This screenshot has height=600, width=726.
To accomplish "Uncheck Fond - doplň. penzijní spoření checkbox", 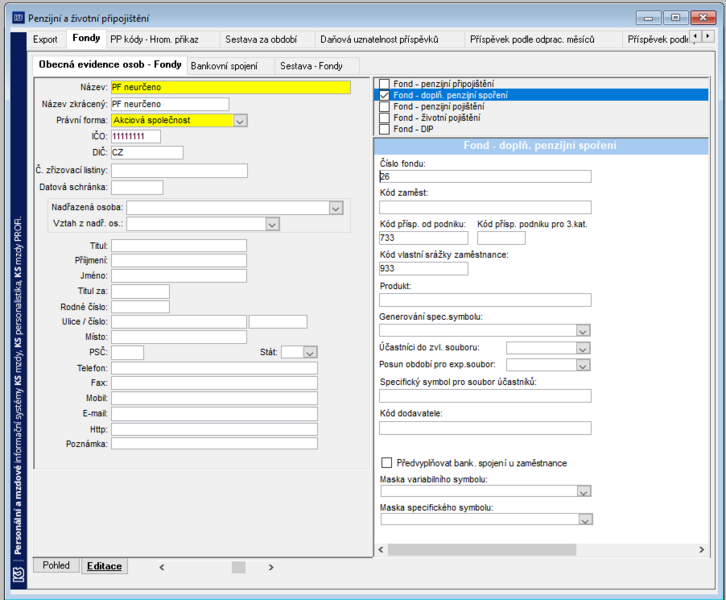I will tap(384, 95).
